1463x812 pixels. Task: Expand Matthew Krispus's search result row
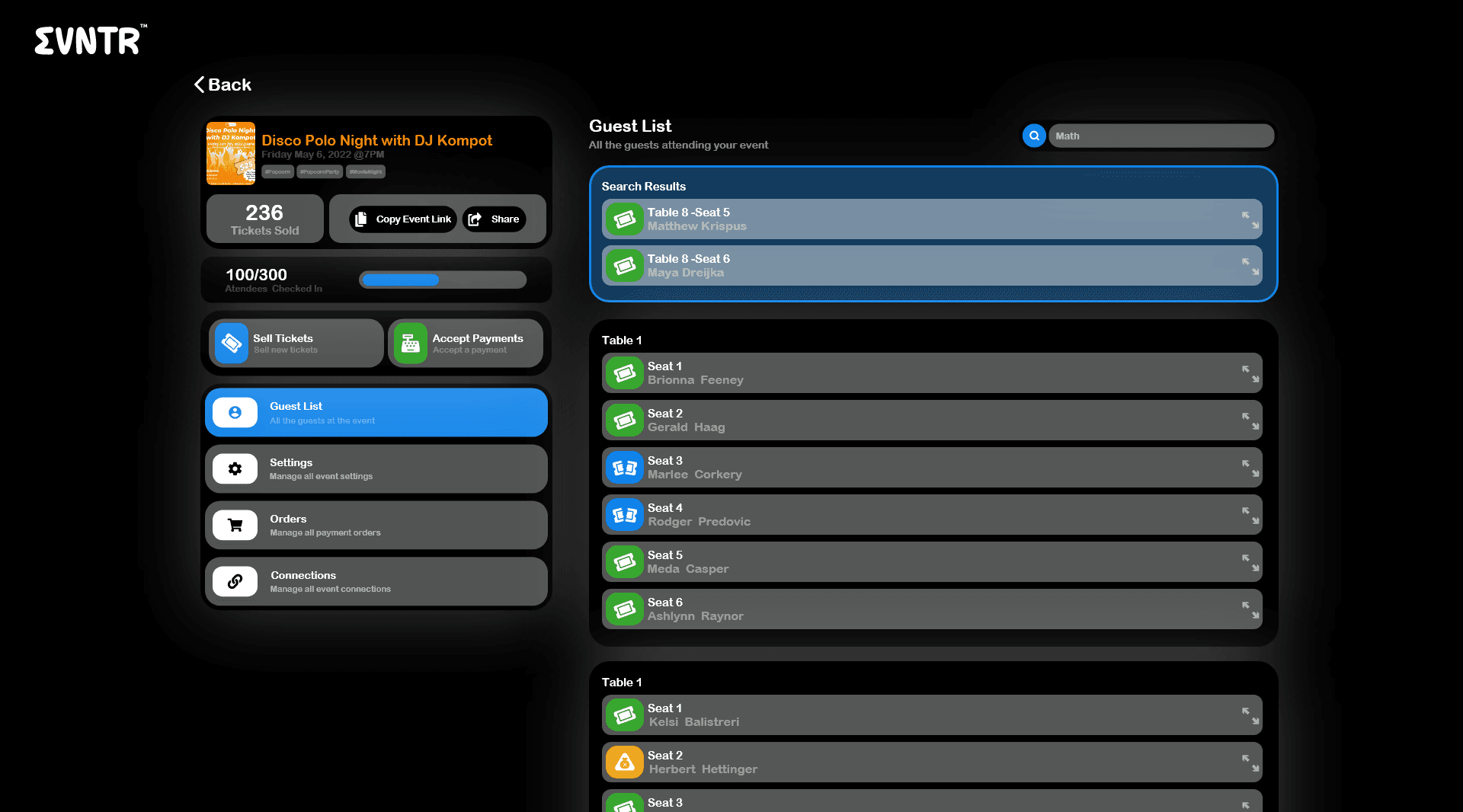[x=1250, y=219]
